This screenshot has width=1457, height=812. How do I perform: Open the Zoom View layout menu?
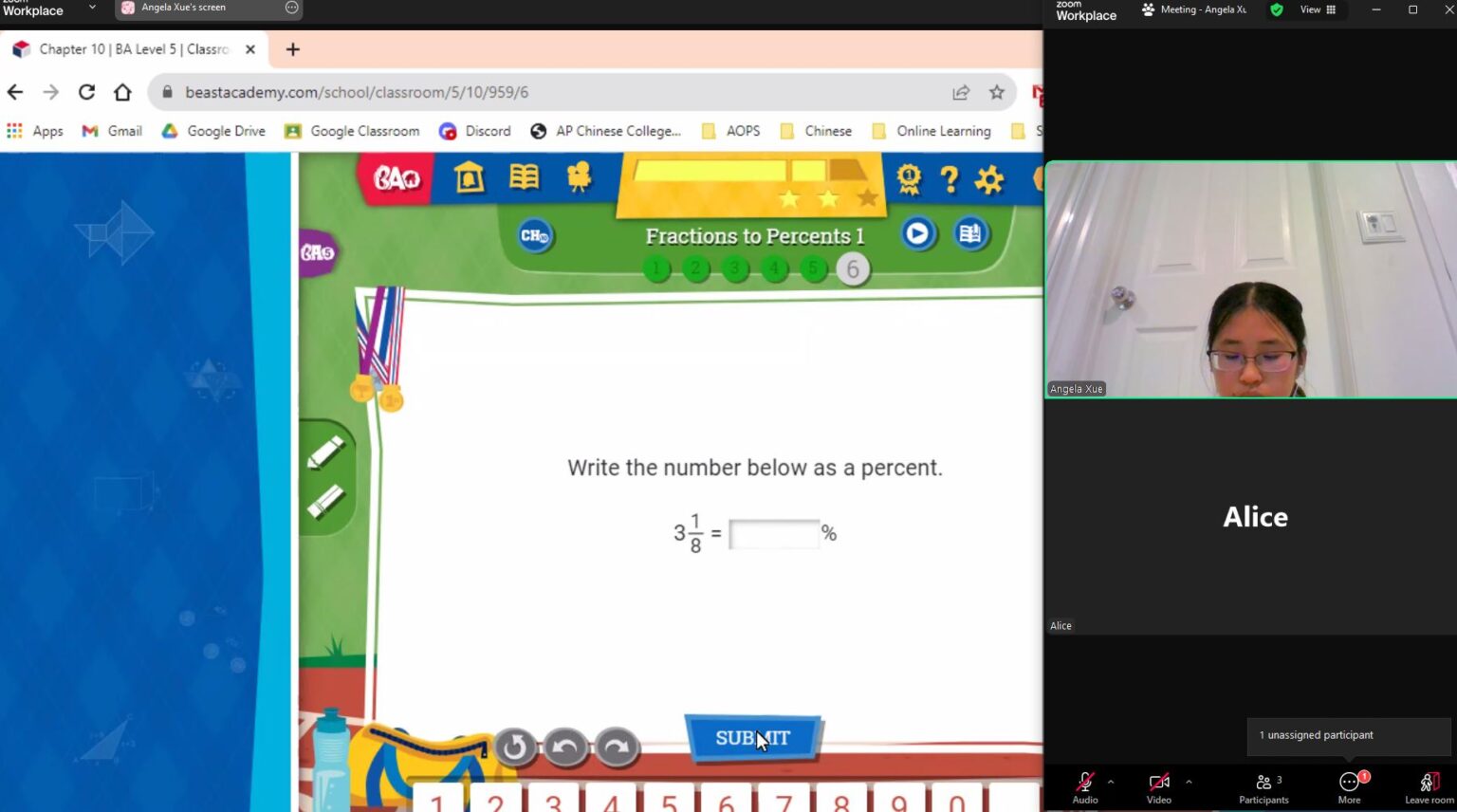point(1318,9)
